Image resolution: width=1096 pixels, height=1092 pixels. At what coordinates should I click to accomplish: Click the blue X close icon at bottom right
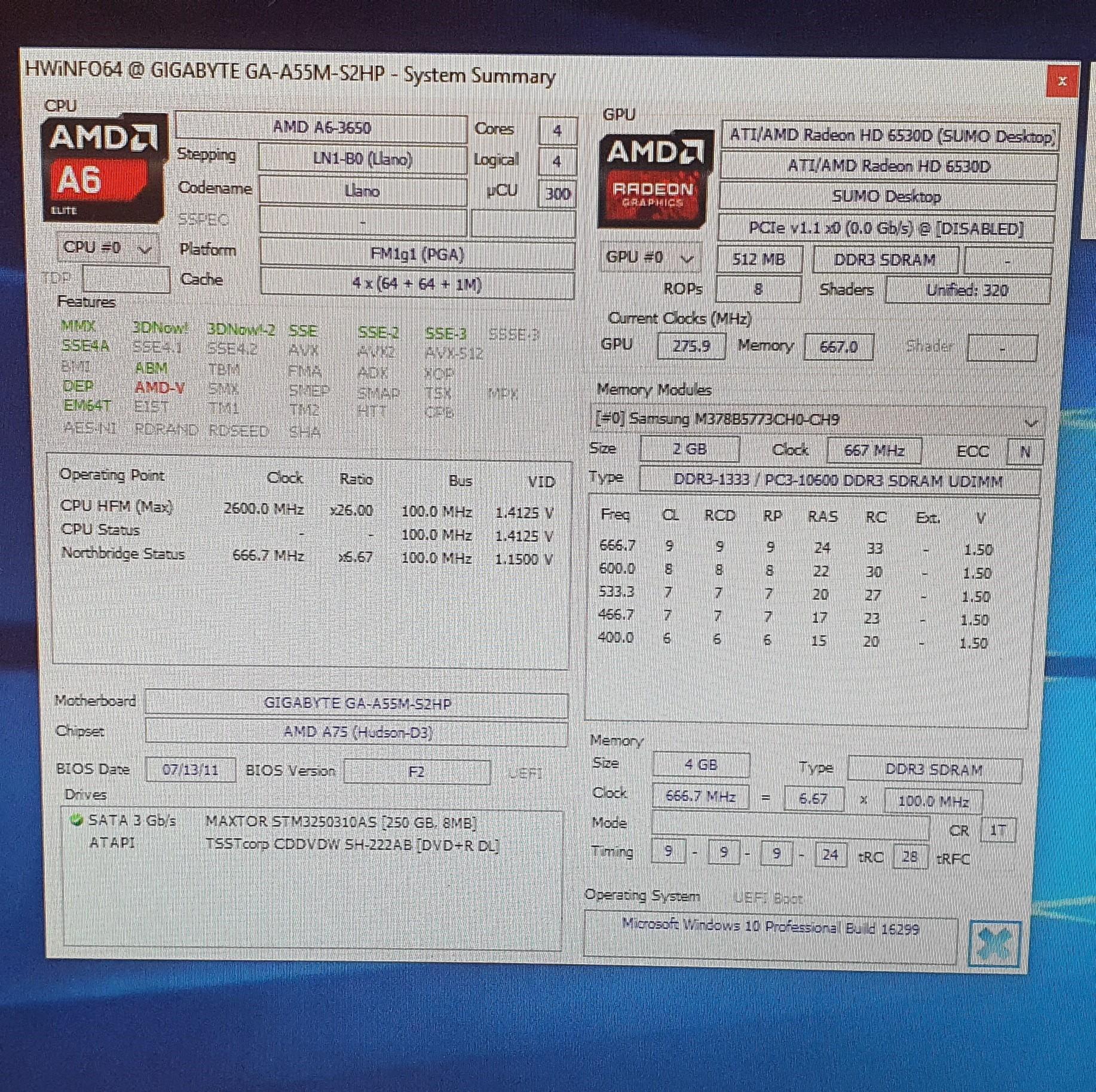click(994, 944)
